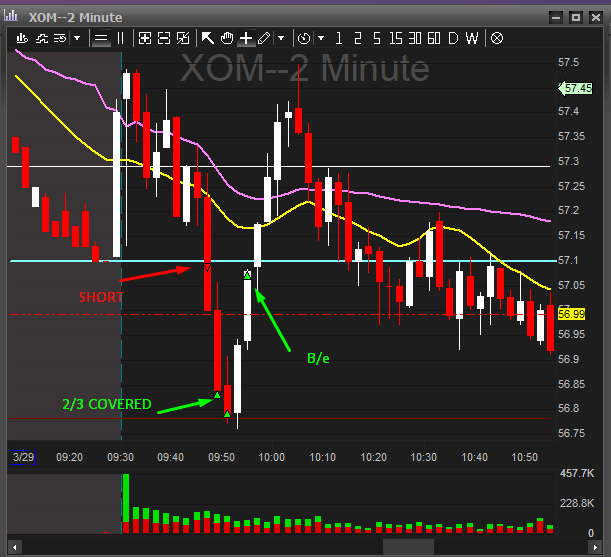Switch to weekly W timeframe

pyautogui.click(x=472, y=38)
